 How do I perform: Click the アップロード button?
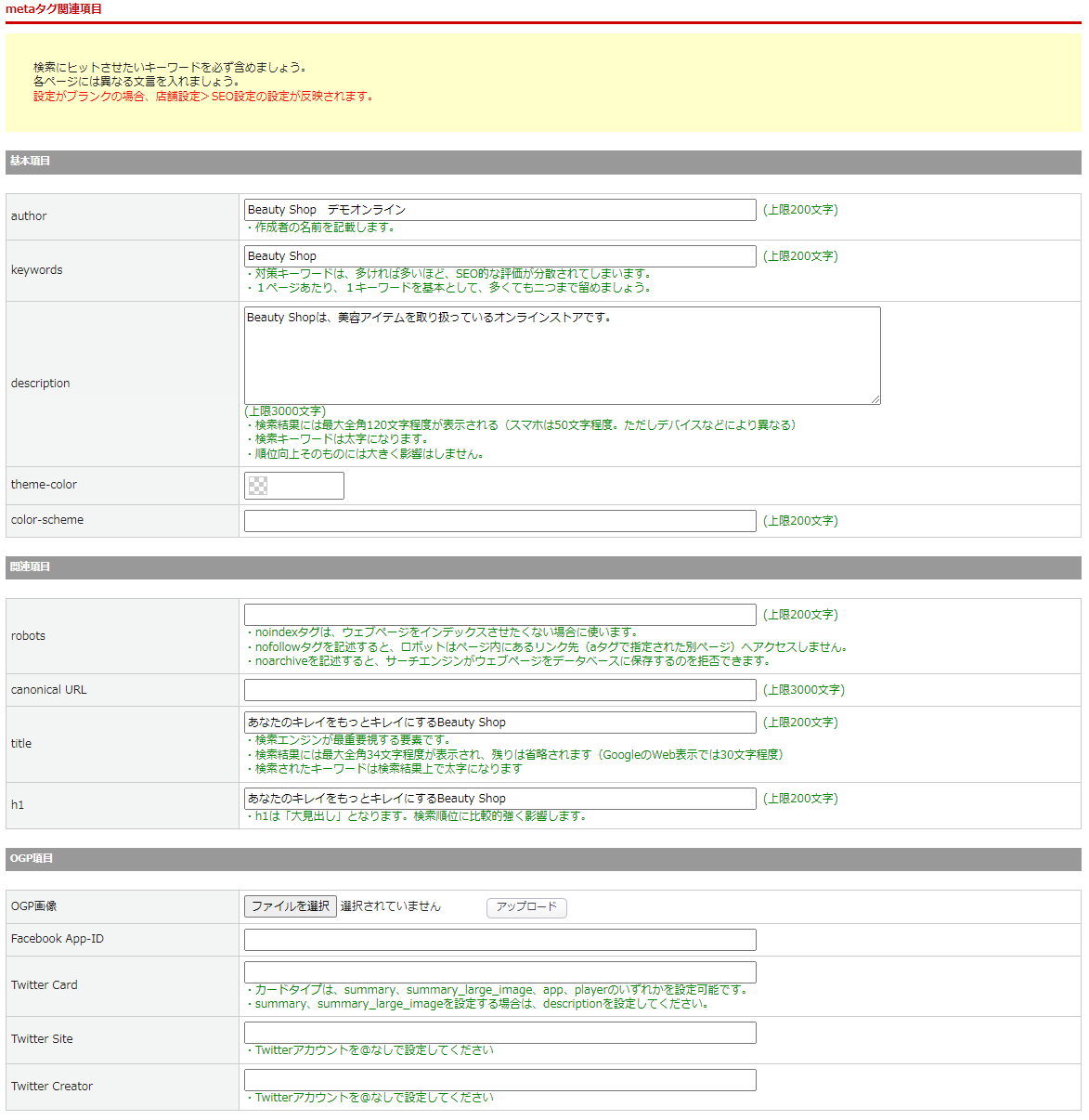point(526,907)
